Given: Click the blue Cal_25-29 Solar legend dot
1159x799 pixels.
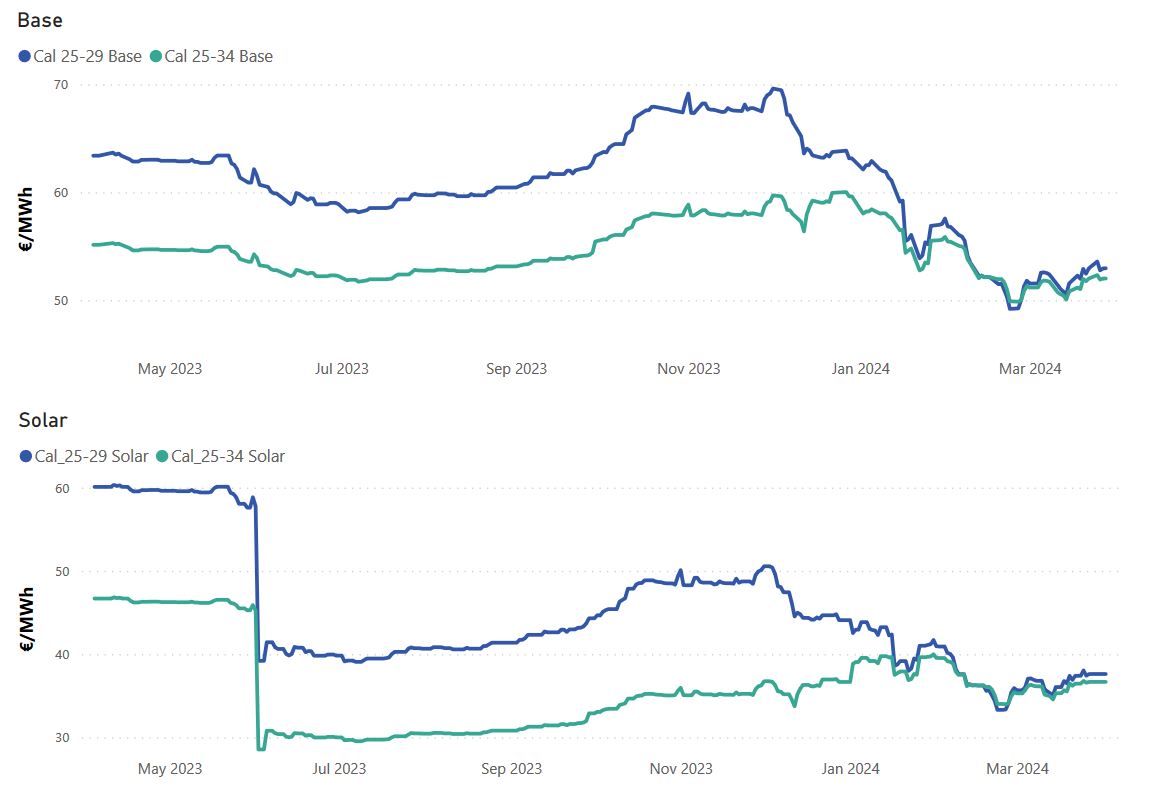Looking at the screenshot, I should pos(25,457).
